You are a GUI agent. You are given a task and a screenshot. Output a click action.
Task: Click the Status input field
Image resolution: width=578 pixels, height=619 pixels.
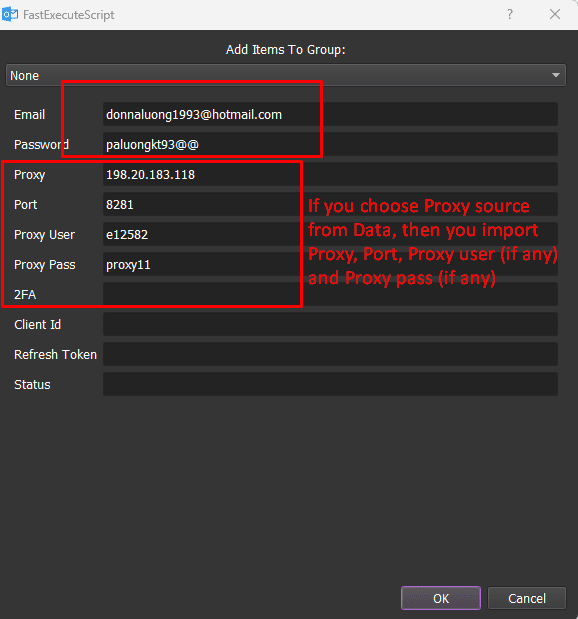[x=330, y=385]
